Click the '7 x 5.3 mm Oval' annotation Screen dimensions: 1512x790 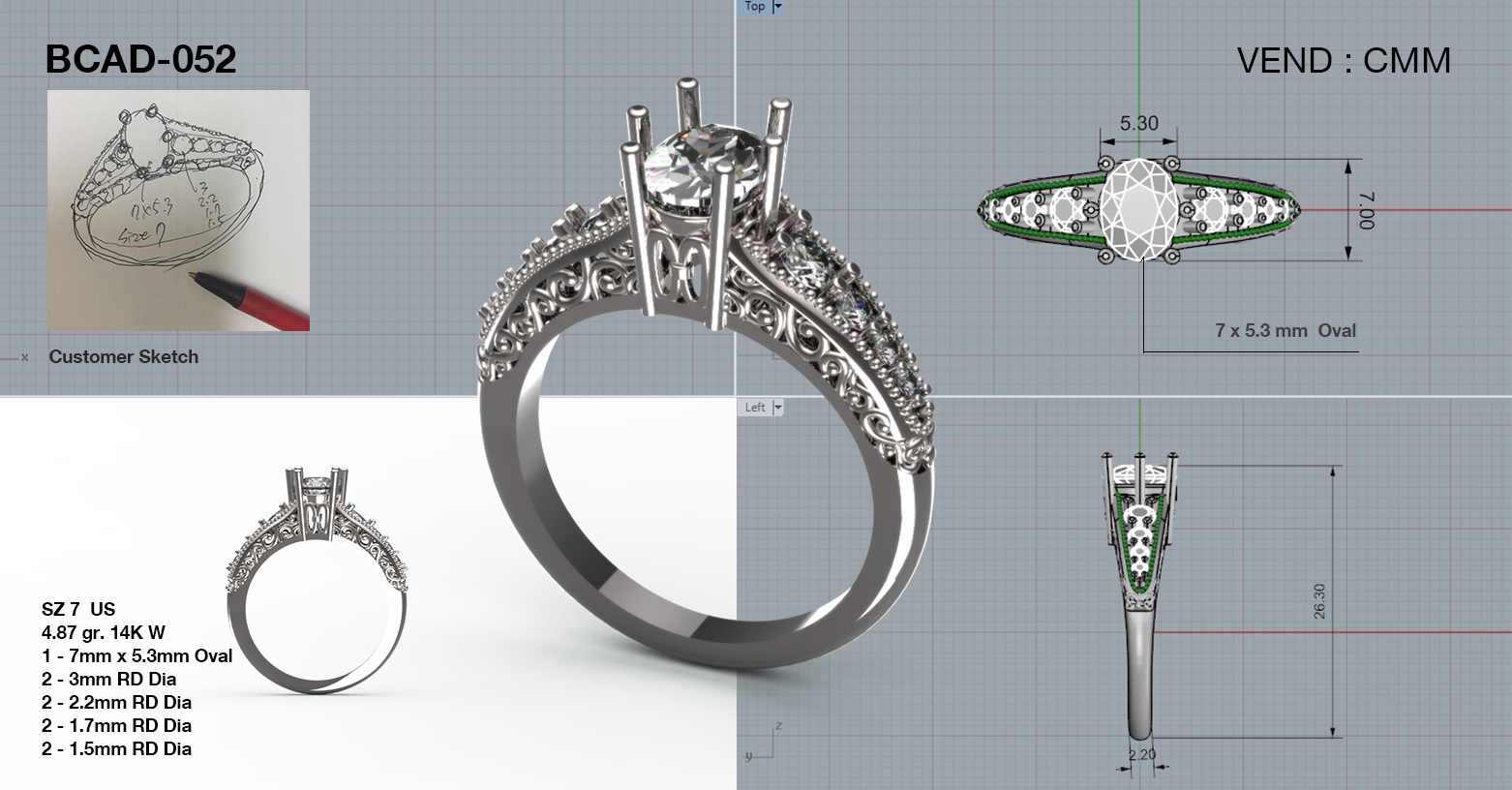[1285, 331]
